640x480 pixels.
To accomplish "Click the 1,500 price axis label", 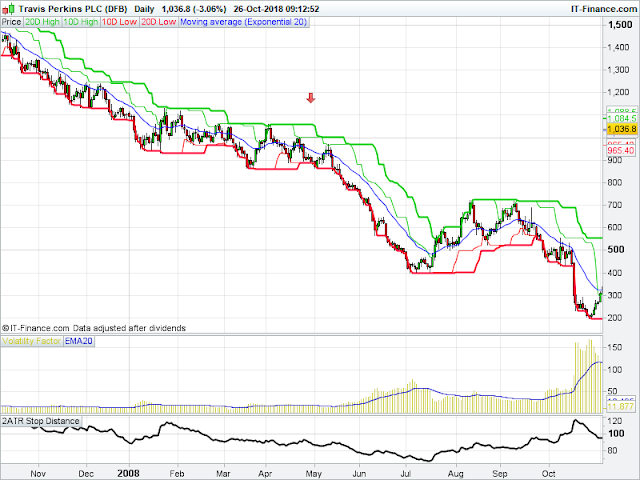I will [x=620, y=25].
